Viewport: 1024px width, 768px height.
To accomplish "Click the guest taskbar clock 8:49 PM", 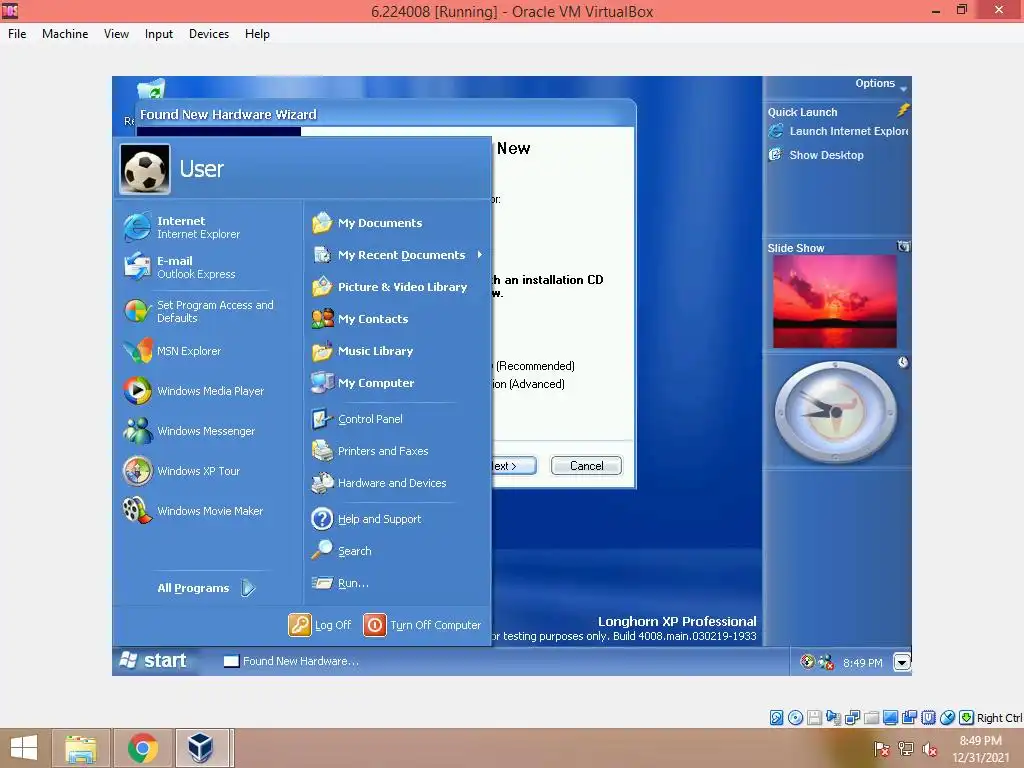I will click(x=862, y=663).
